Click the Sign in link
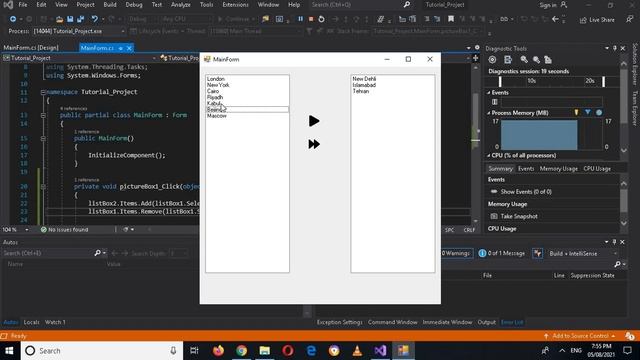The height and width of the screenshot is (360, 640). click(548, 5)
